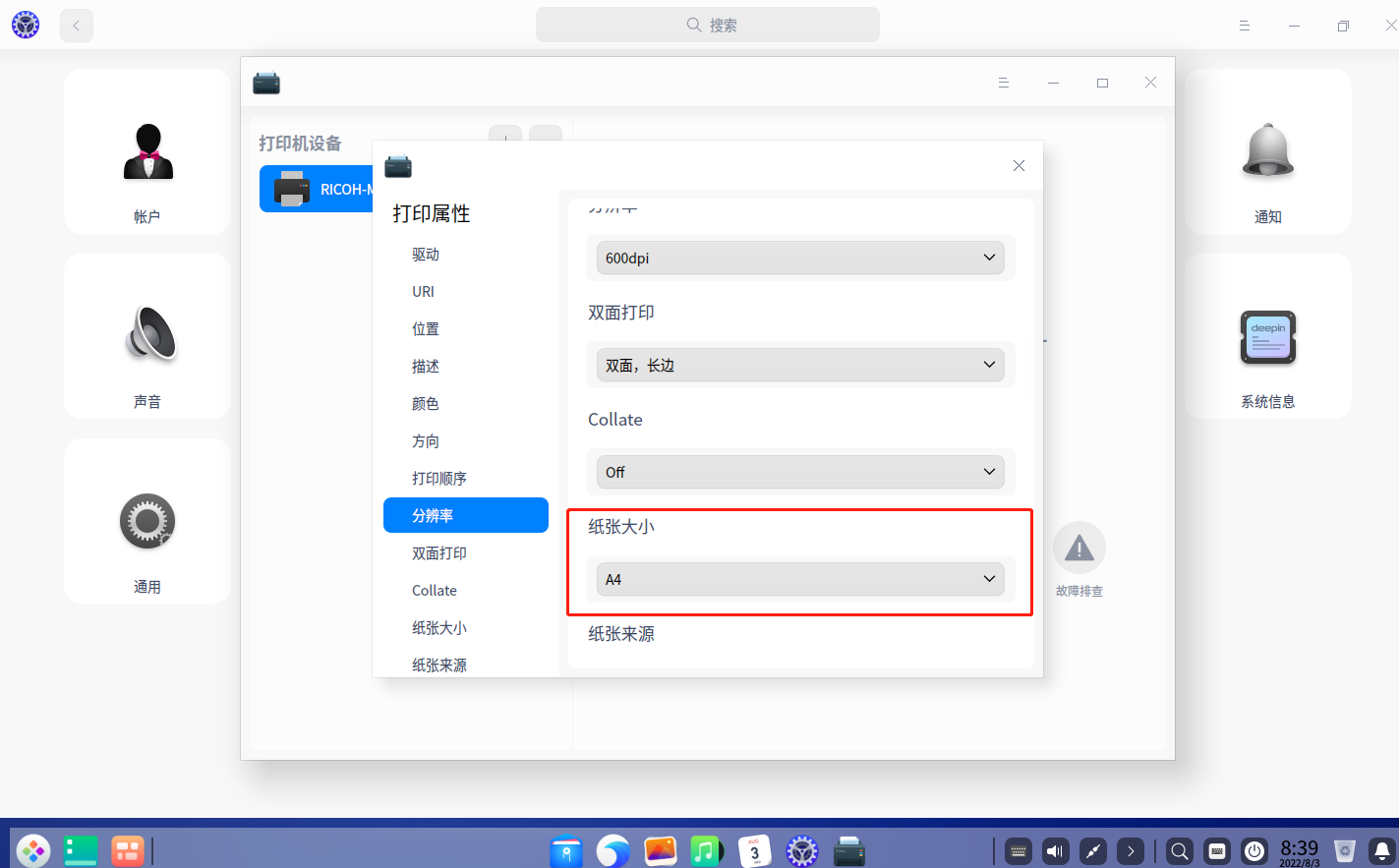1399x868 pixels.
Task: Open the printer window hamburger menu
Action: [1003, 83]
